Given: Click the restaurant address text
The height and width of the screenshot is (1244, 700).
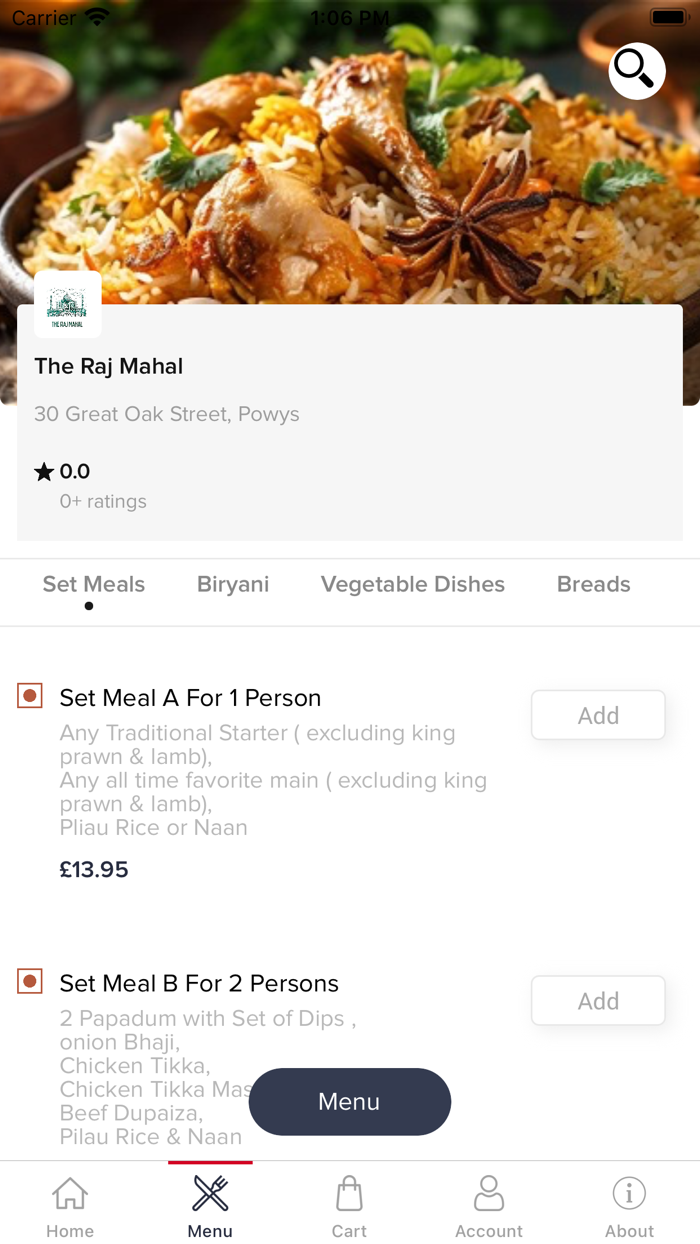Looking at the screenshot, I should coord(167,413).
